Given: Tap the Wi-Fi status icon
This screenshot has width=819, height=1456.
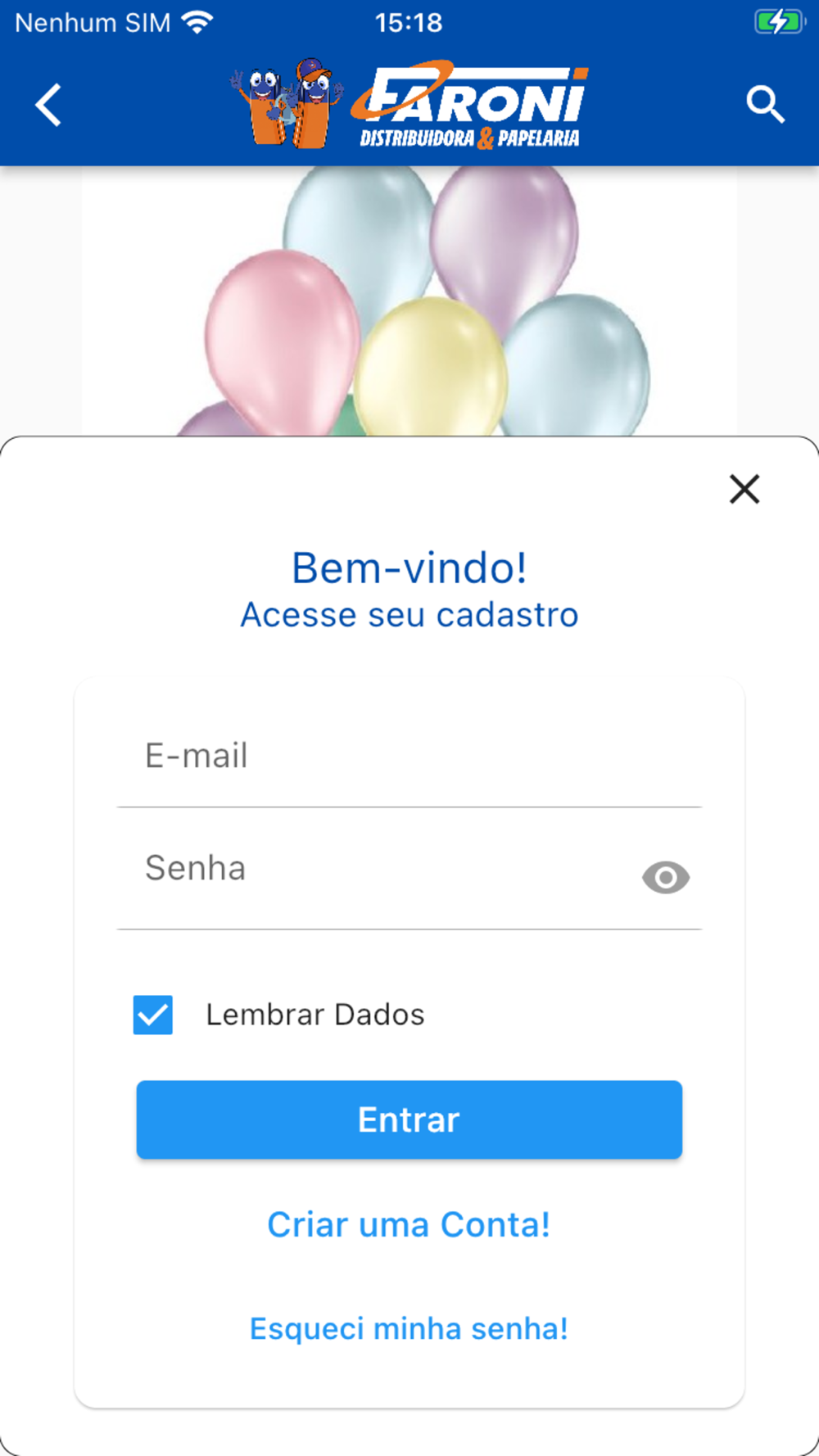Looking at the screenshot, I should tap(197, 22).
